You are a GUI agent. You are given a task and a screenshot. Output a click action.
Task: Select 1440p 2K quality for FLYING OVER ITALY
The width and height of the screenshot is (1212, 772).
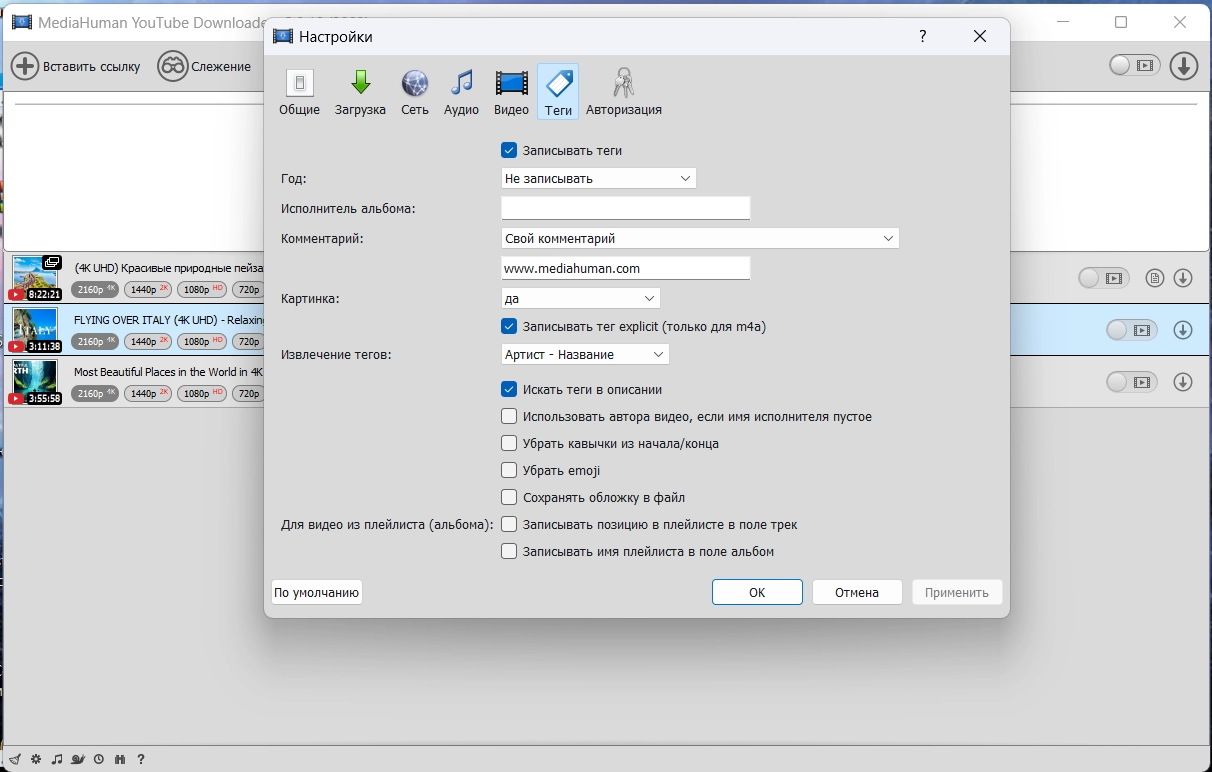(148, 342)
